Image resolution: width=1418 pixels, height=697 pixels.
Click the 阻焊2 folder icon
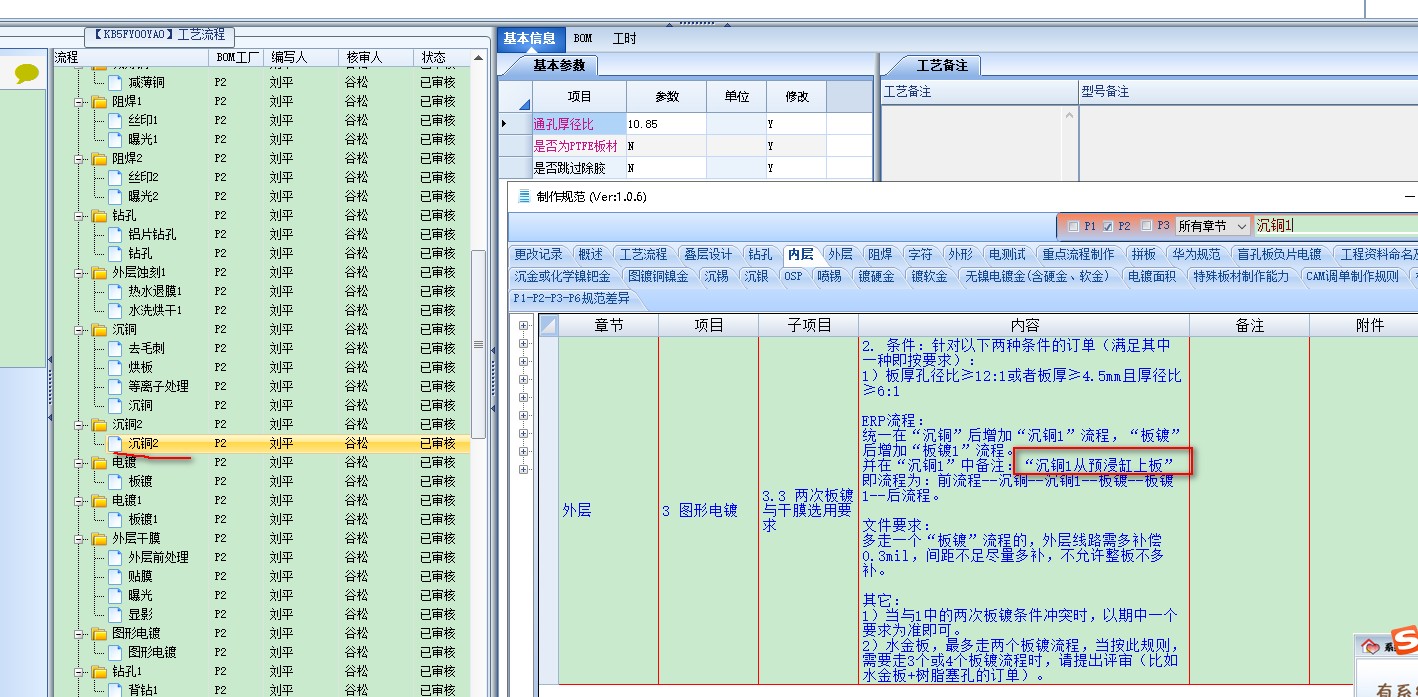[x=99, y=159]
